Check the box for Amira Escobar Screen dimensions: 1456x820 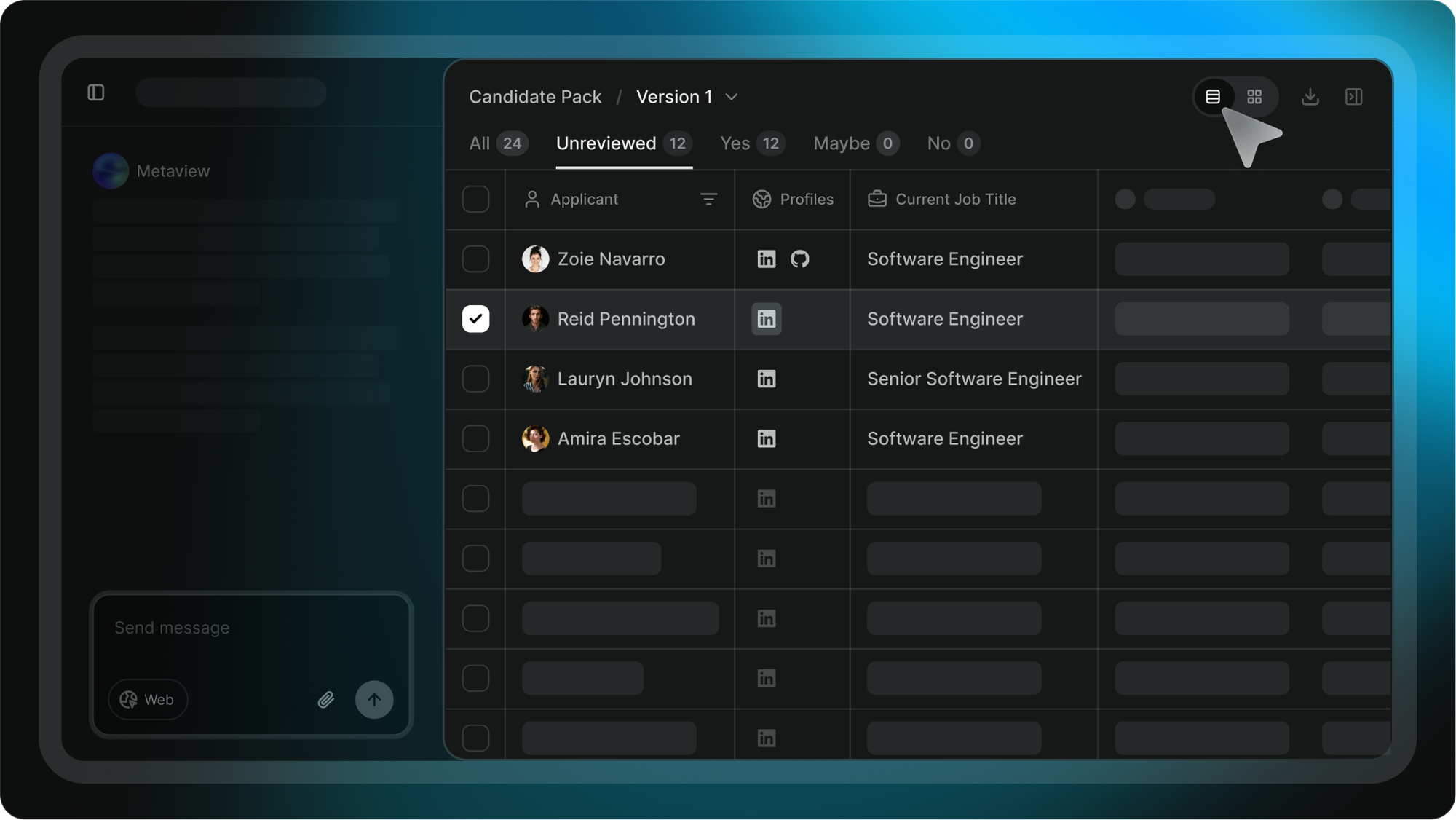point(476,438)
